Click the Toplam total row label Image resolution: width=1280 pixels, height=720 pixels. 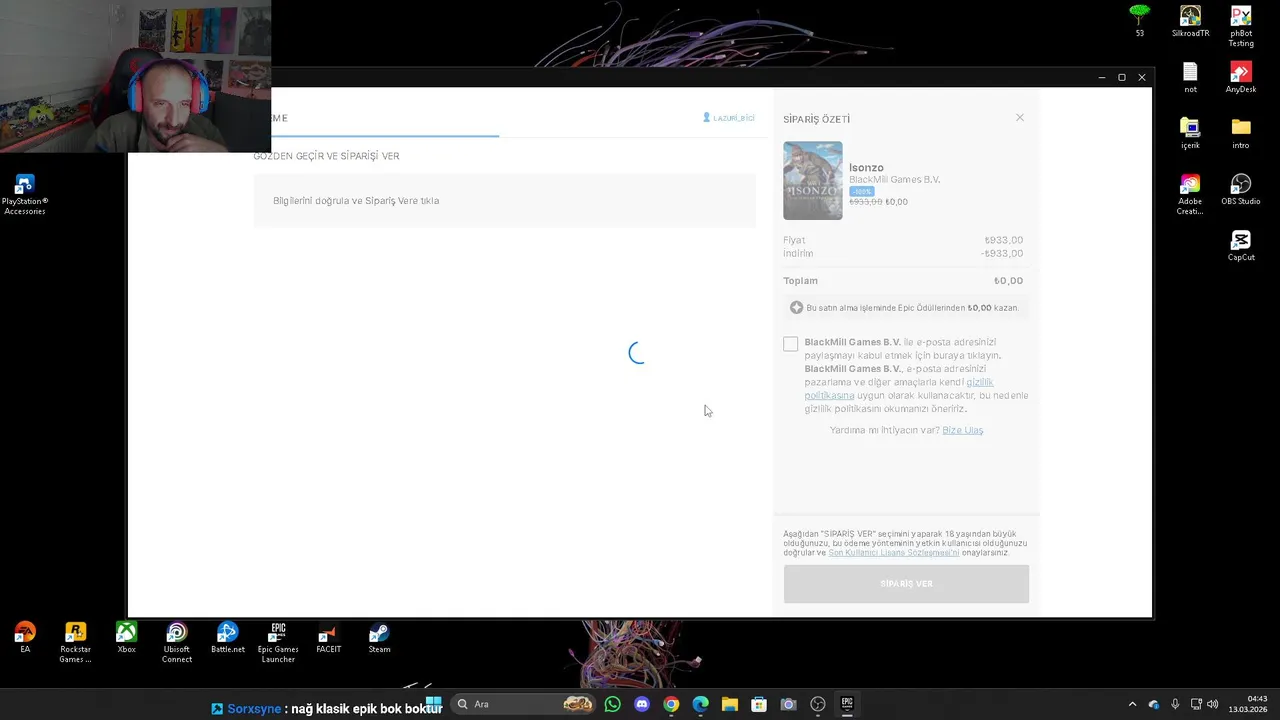pos(801,281)
